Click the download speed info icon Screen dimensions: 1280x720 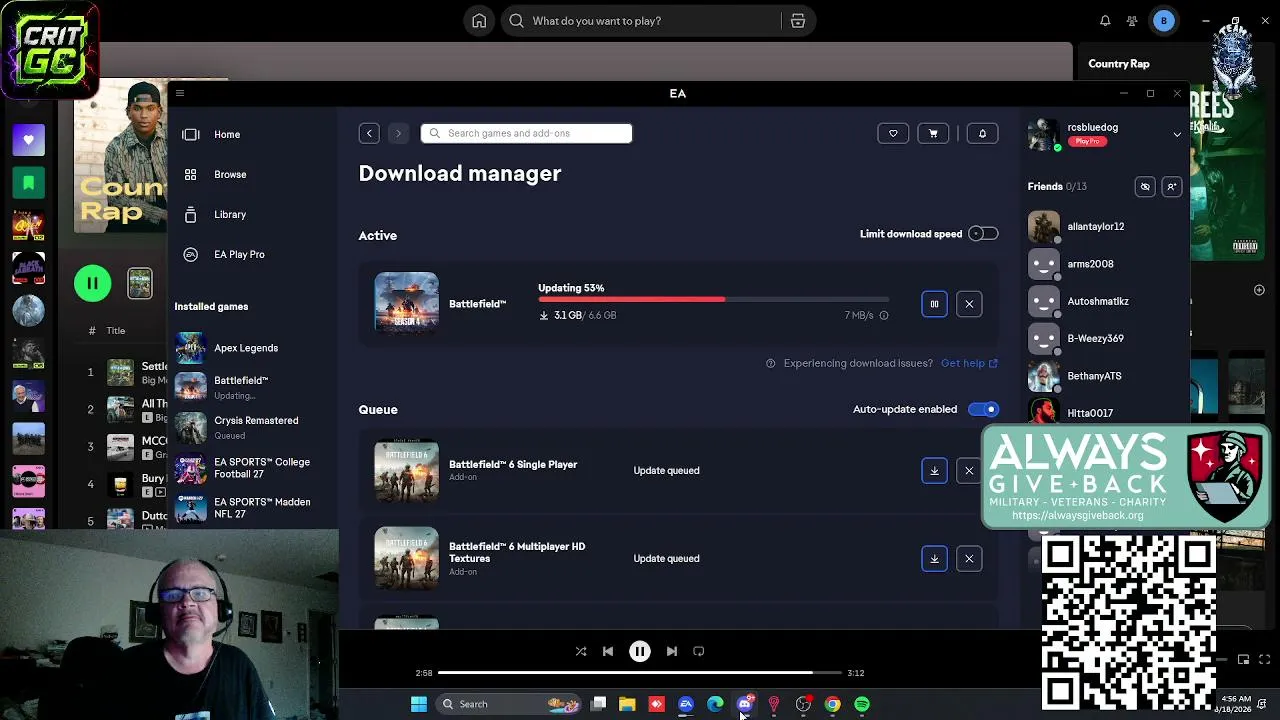click(883, 315)
